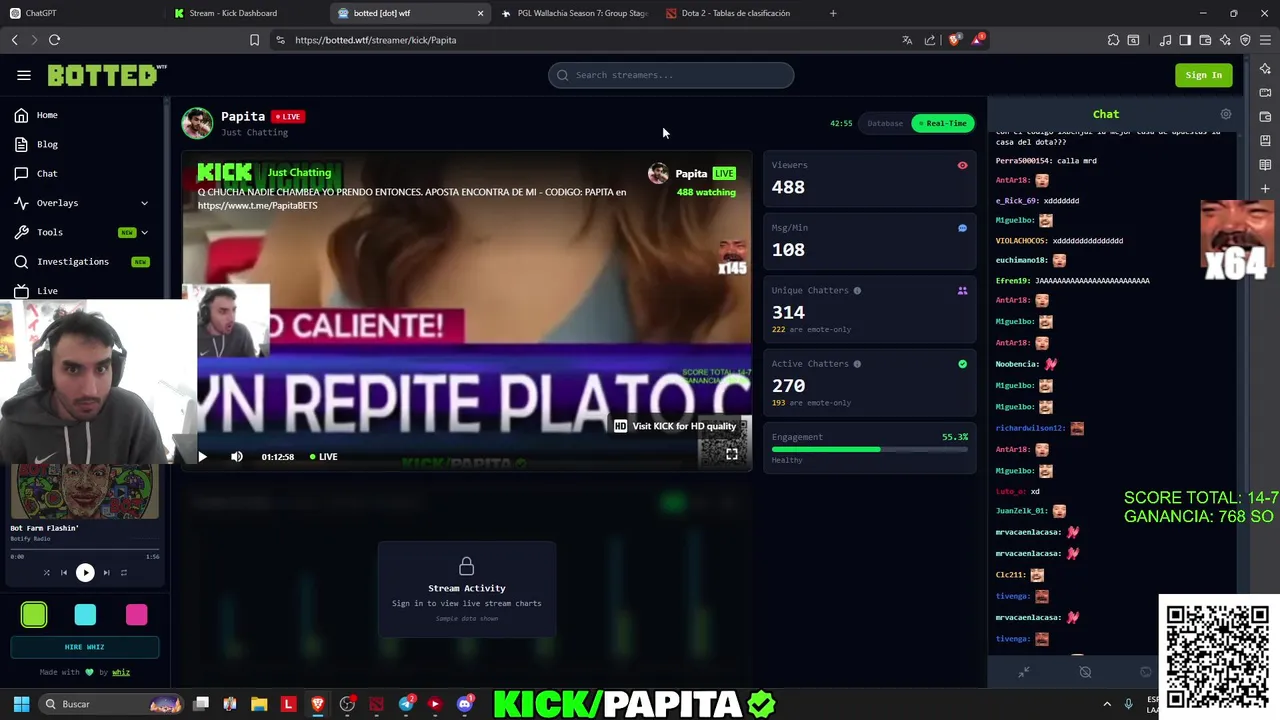Click the radio track progress bar
Image resolution: width=1280 pixels, height=720 pixels.
click(85, 548)
